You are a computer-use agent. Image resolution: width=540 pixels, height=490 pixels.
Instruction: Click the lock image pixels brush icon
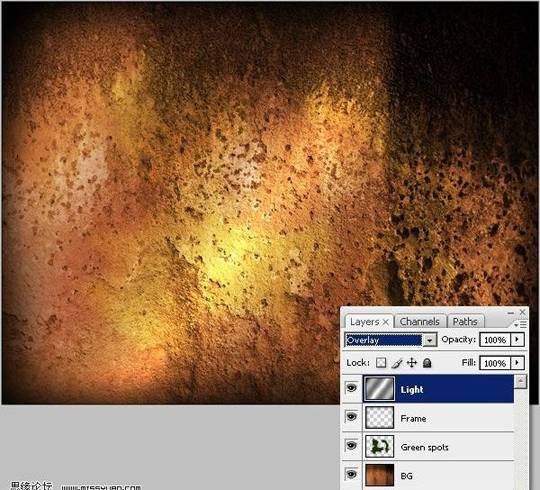coord(397,363)
